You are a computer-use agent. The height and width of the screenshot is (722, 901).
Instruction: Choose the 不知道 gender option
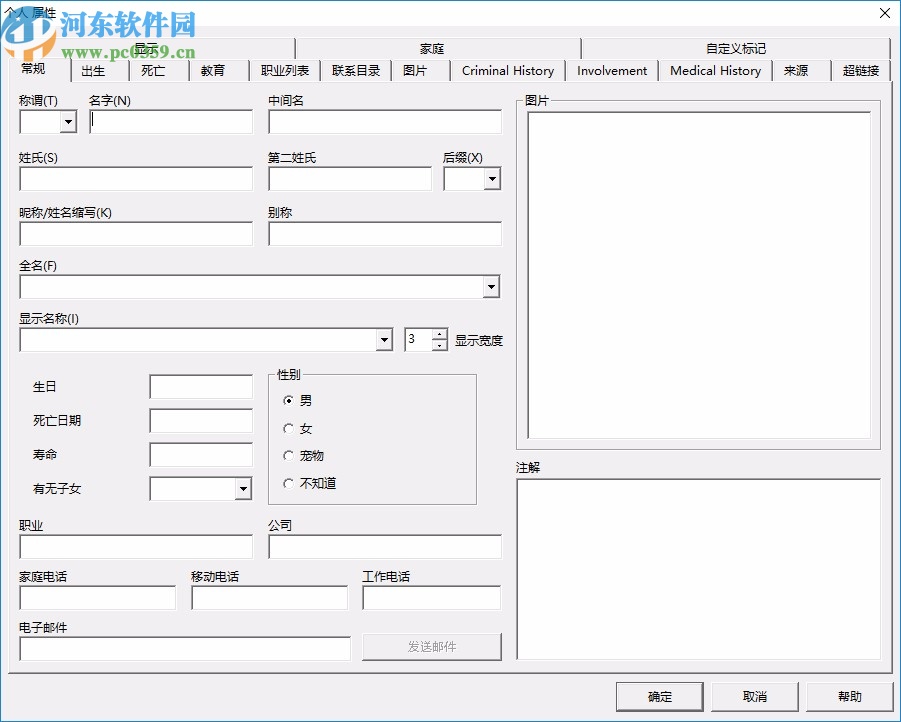point(291,482)
